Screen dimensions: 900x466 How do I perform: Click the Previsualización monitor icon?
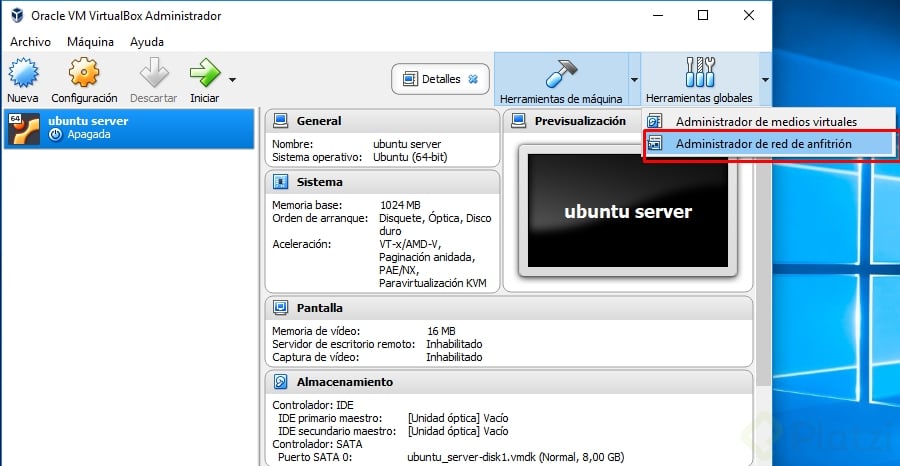[519, 121]
